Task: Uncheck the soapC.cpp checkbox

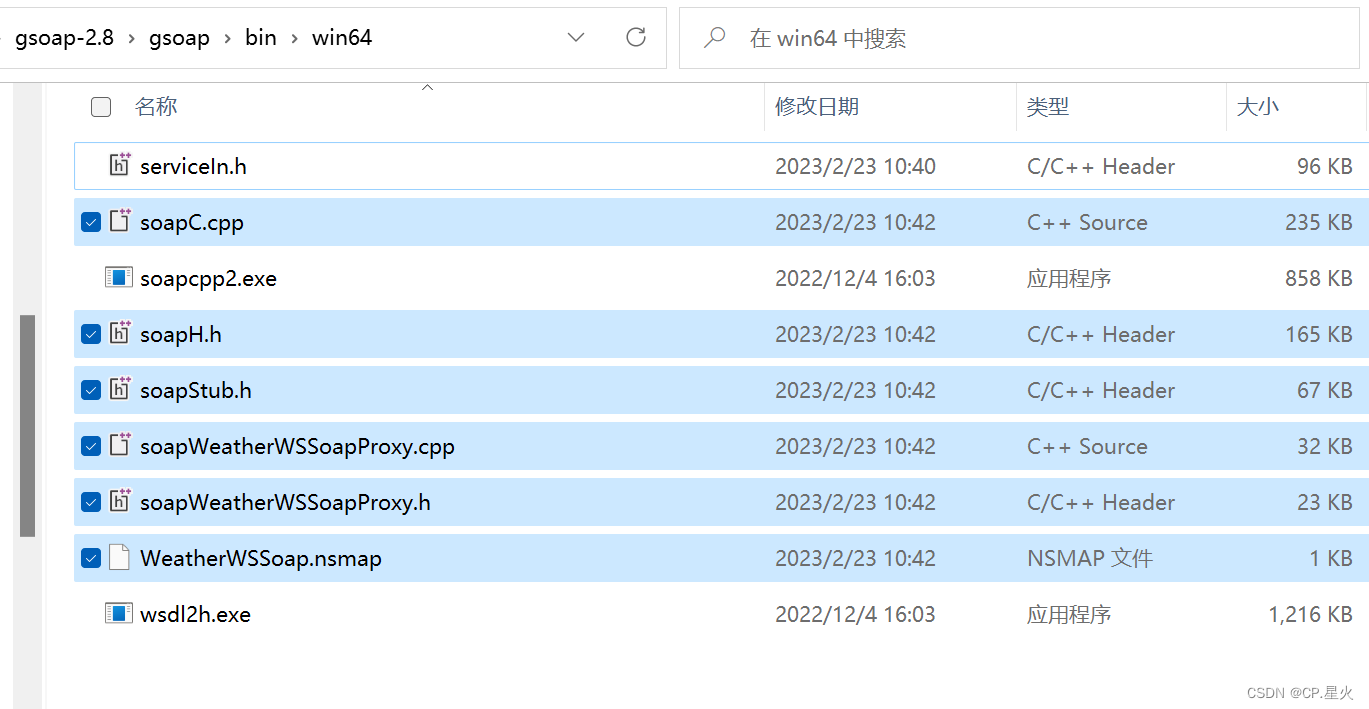Action: (91, 222)
